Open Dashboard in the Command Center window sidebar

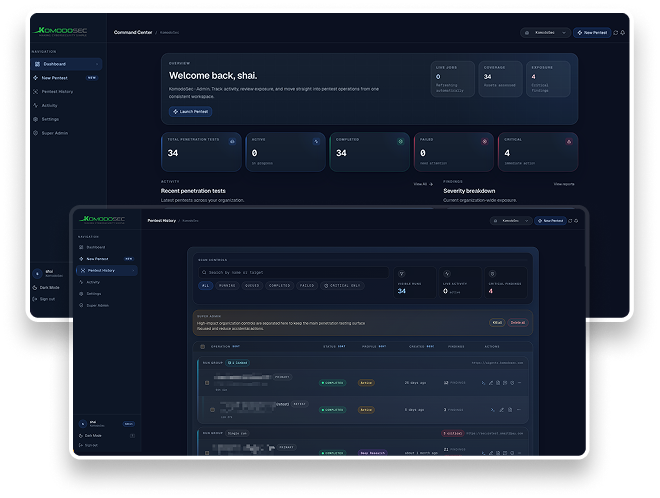tap(67, 64)
